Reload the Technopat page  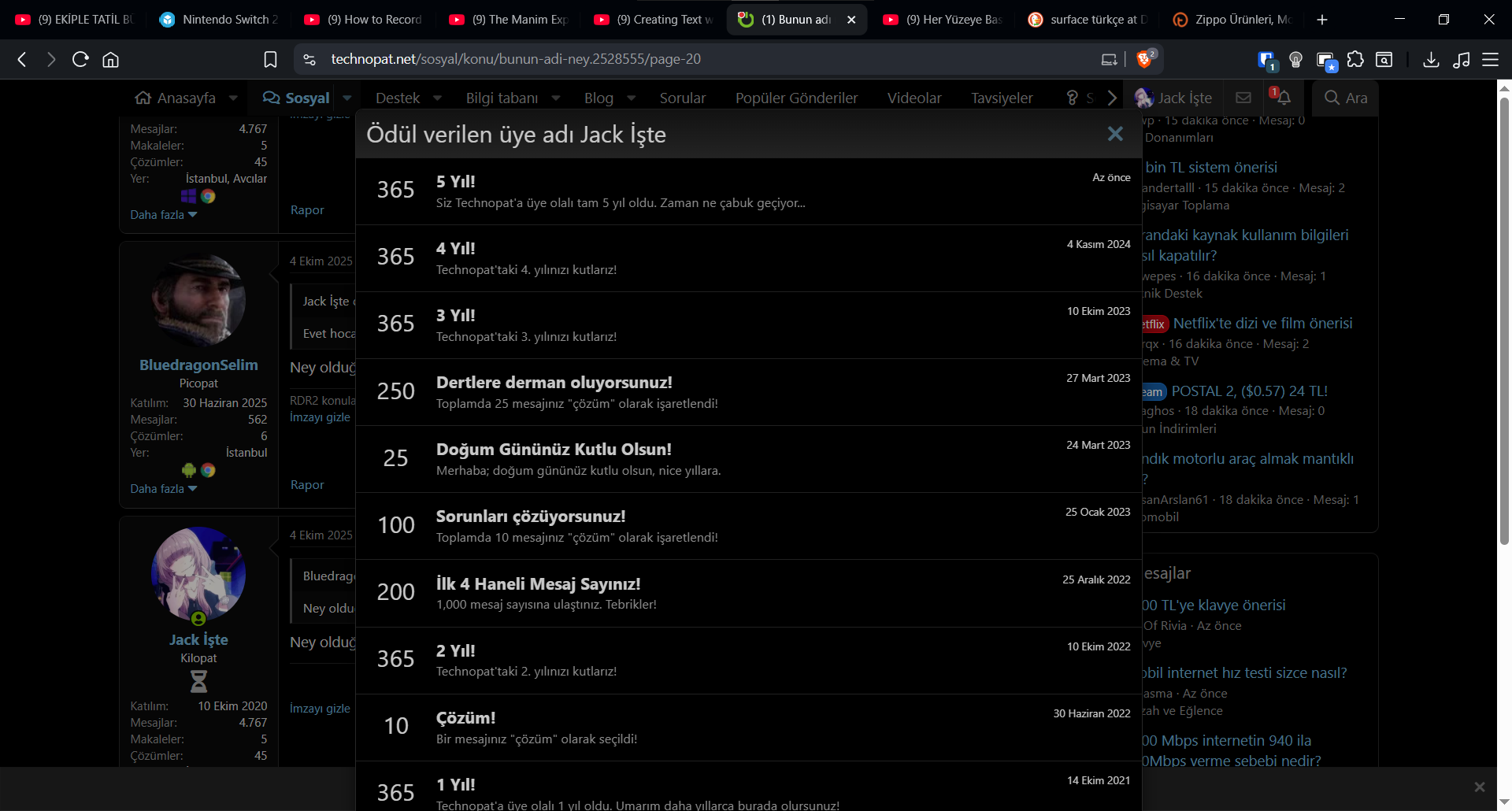(x=80, y=59)
